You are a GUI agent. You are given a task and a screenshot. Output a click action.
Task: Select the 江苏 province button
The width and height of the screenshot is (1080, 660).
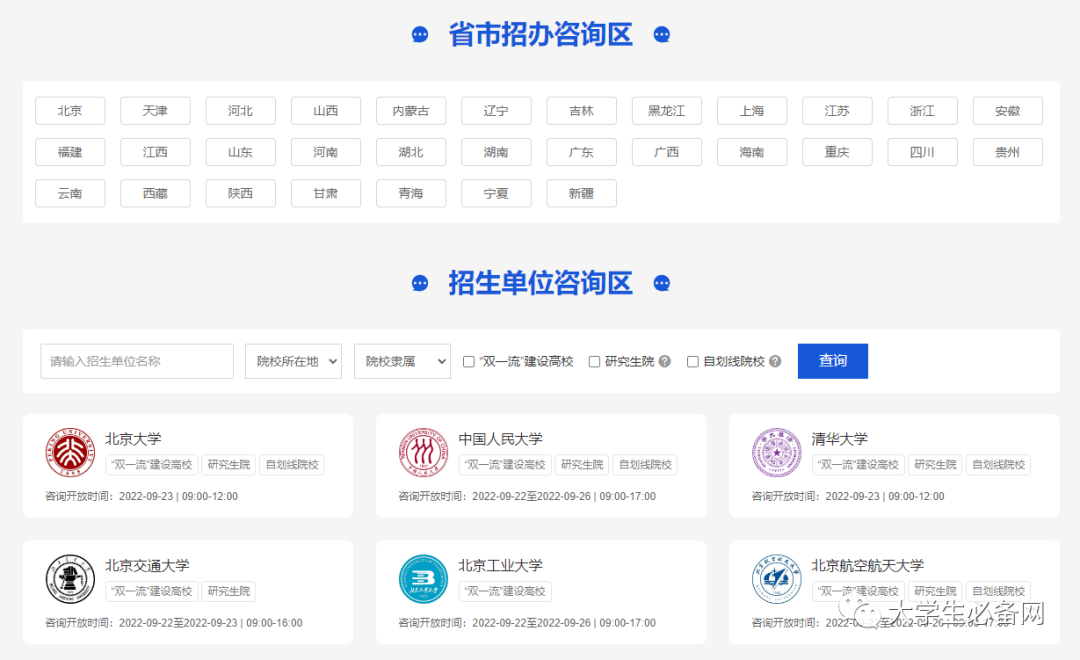coord(838,111)
